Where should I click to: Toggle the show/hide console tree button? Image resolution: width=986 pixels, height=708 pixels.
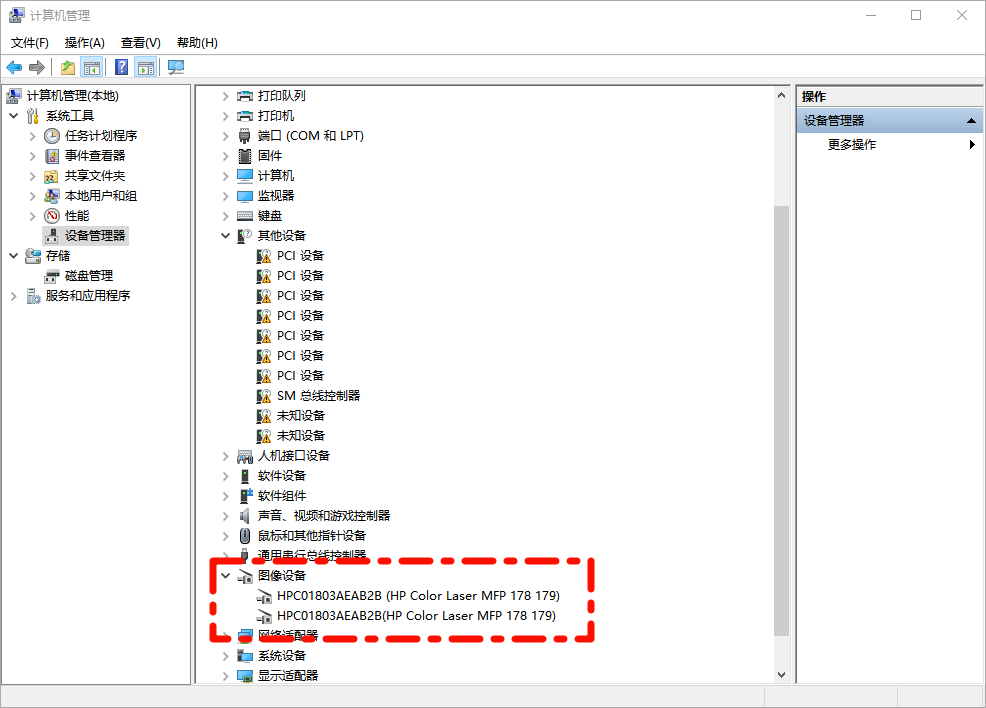click(x=92, y=67)
